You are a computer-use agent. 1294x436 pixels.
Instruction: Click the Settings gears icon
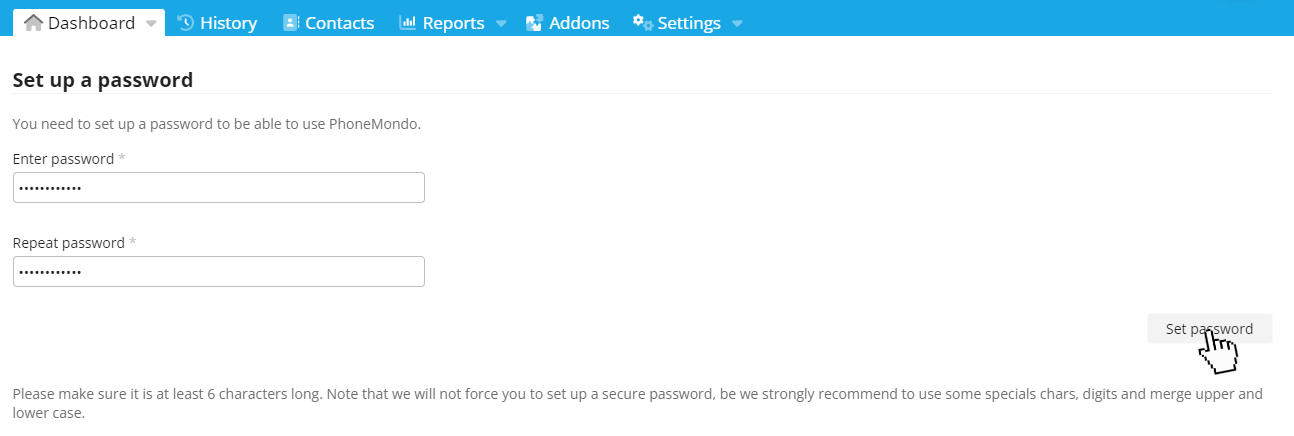(x=643, y=22)
